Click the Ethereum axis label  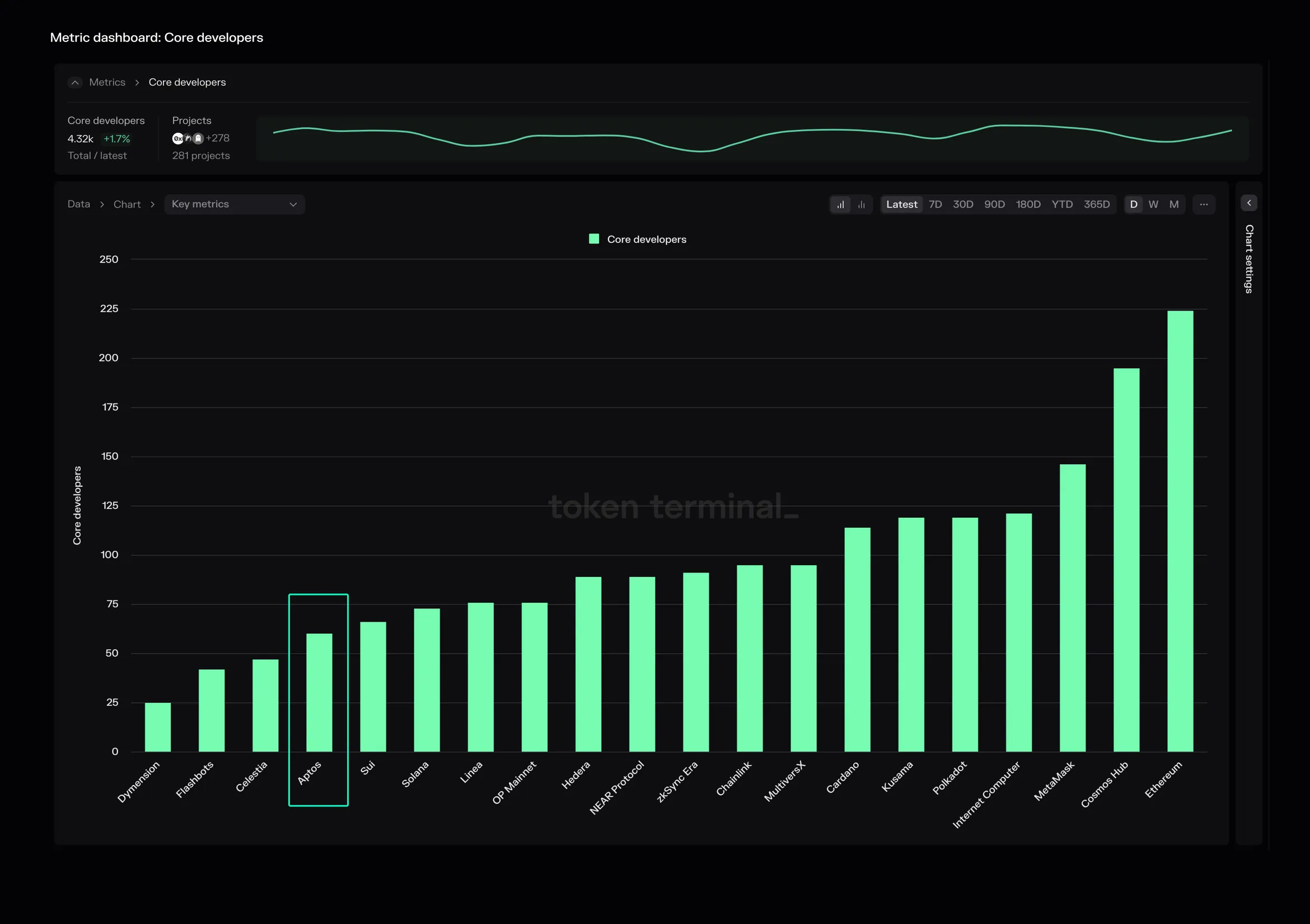pos(1163,779)
